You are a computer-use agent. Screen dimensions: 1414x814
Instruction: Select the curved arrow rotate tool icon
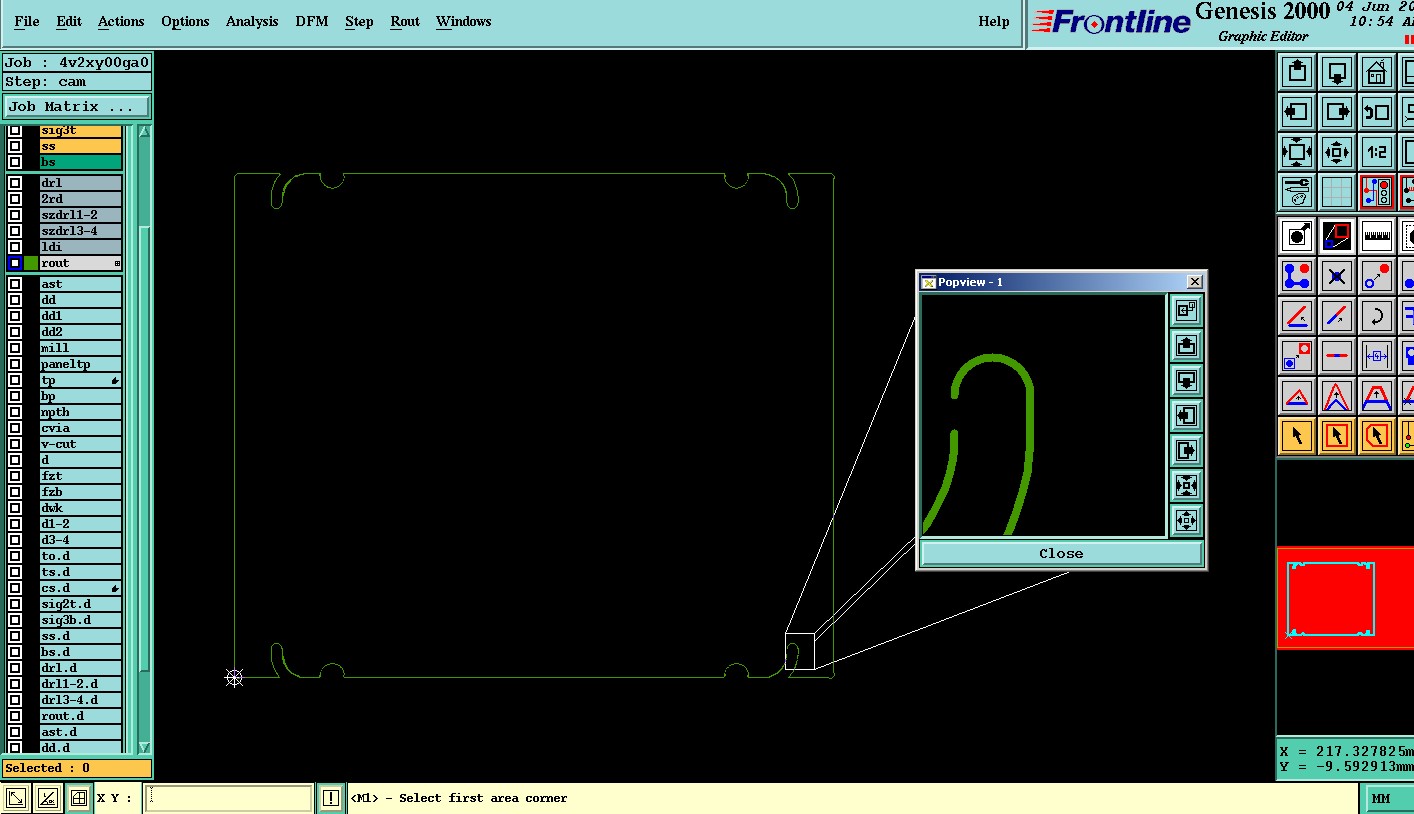[1377, 316]
